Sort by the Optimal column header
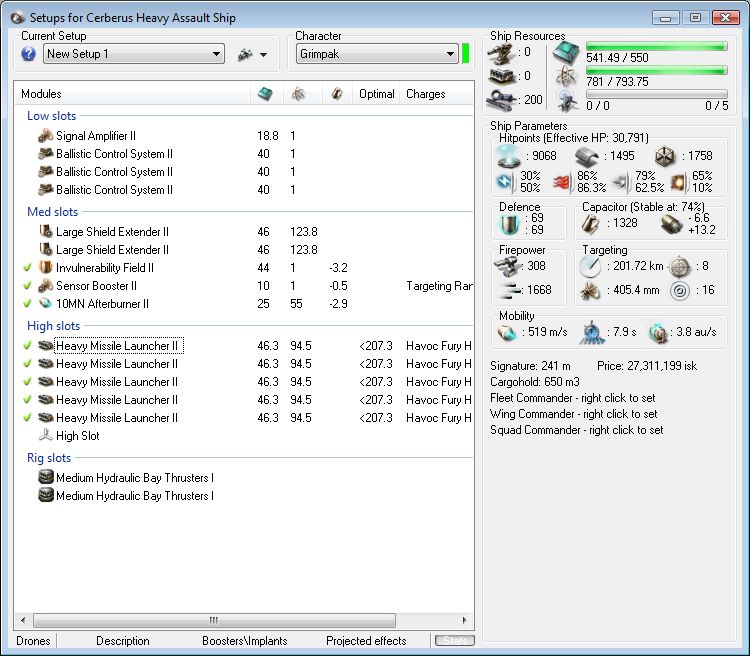This screenshot has height=656, width=750. click(x=376, y=94)
